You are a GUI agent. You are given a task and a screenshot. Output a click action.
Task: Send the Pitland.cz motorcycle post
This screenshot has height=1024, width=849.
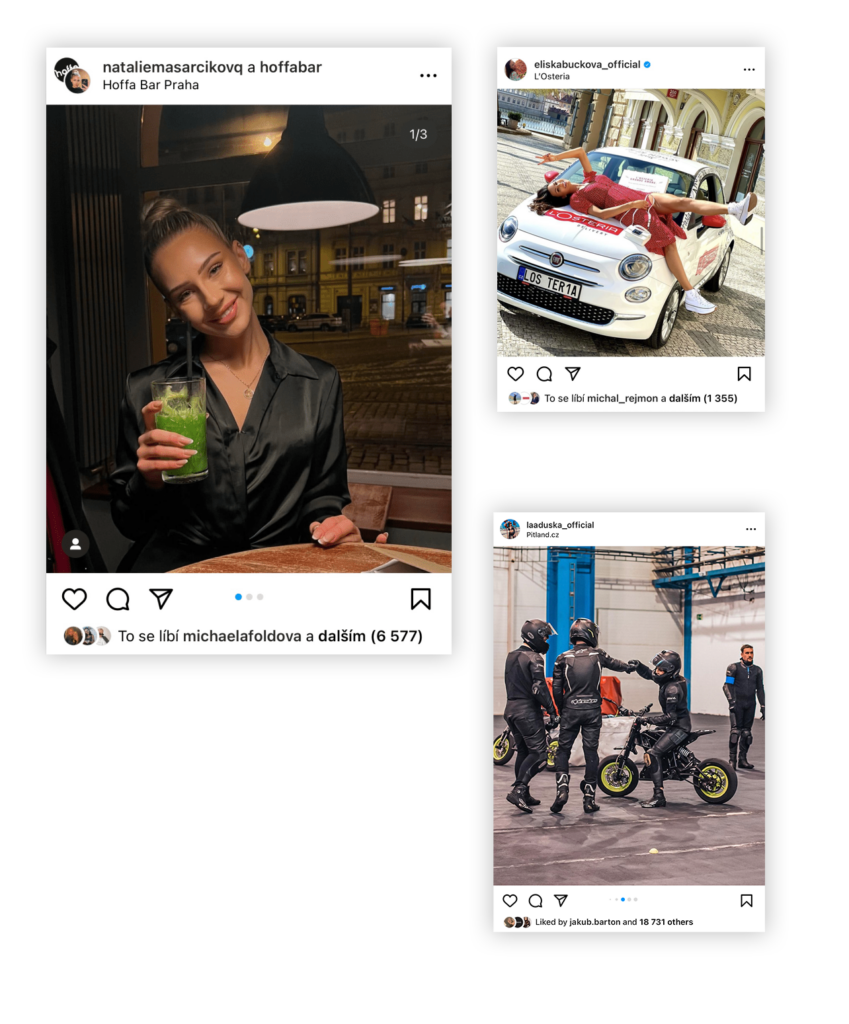click(560, 900)
